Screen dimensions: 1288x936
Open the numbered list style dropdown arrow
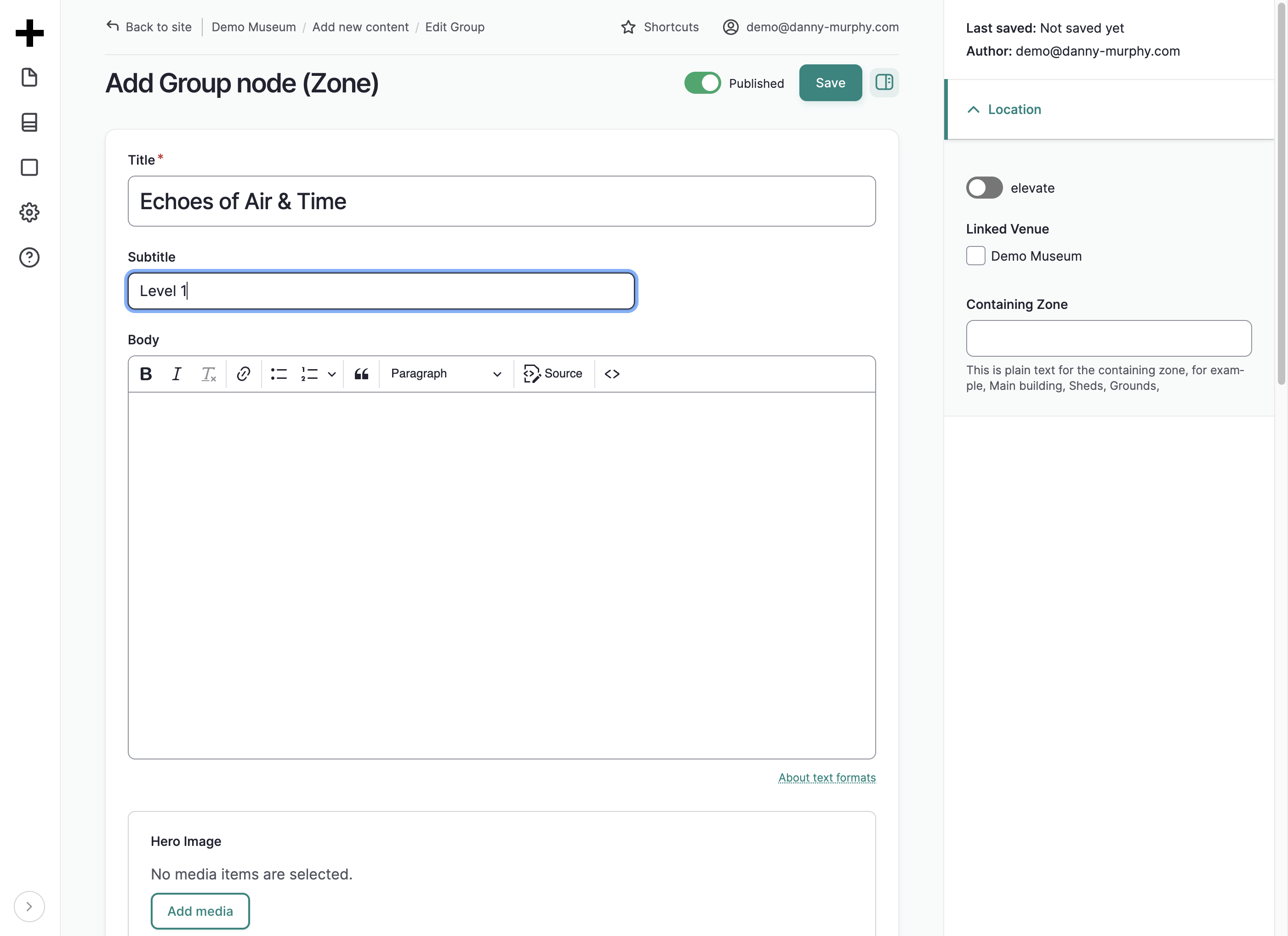332,374
